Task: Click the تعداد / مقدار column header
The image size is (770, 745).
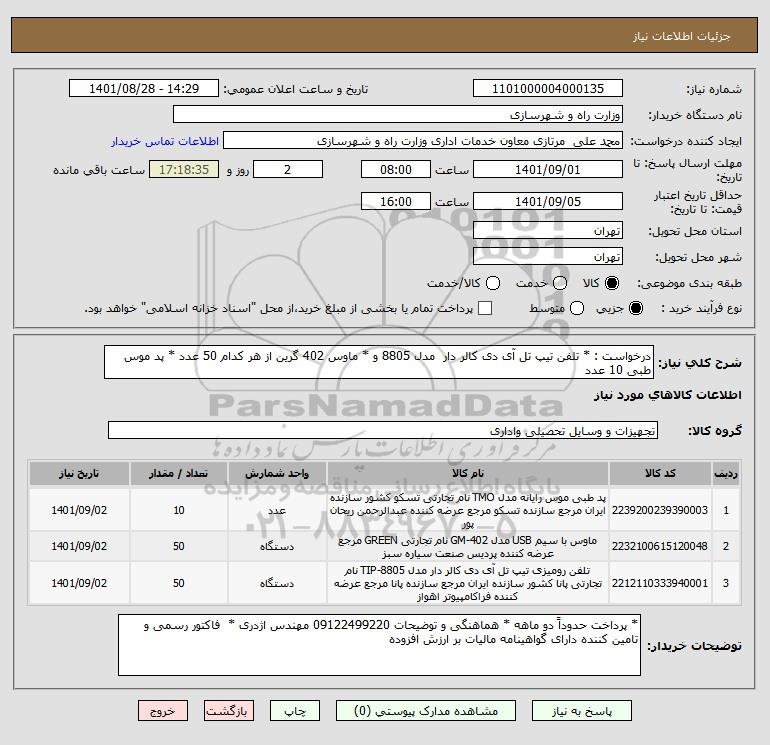Action: [178, 473]
